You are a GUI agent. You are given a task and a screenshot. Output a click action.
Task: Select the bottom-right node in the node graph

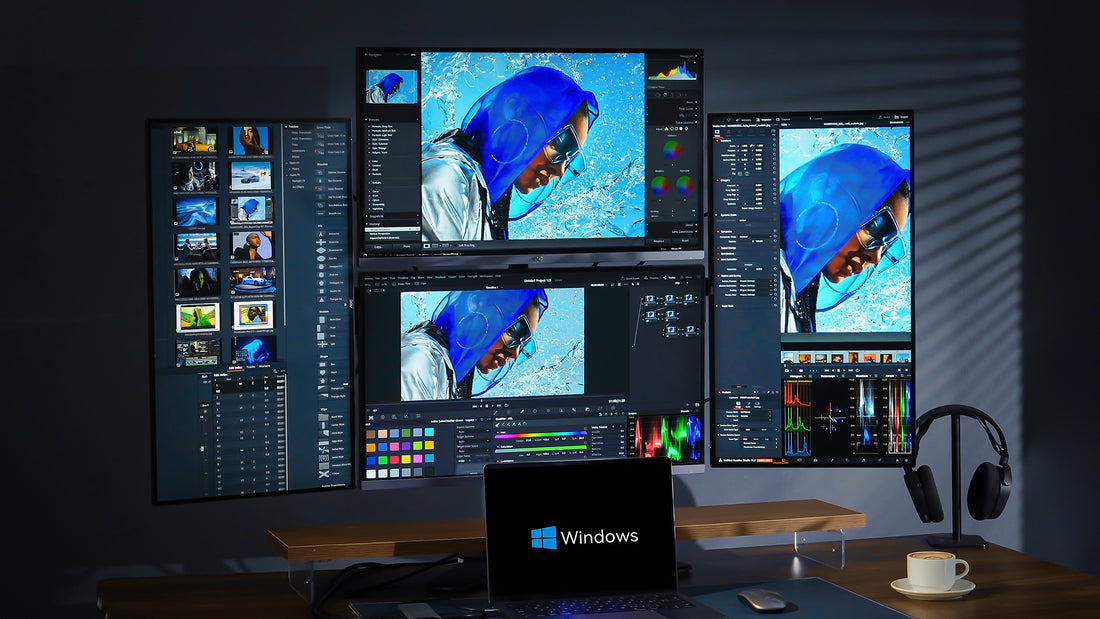click(x=689, y=330)
